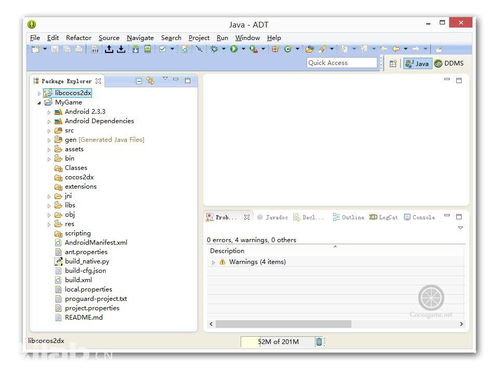Open the Window menu

[x=247, y=38]
